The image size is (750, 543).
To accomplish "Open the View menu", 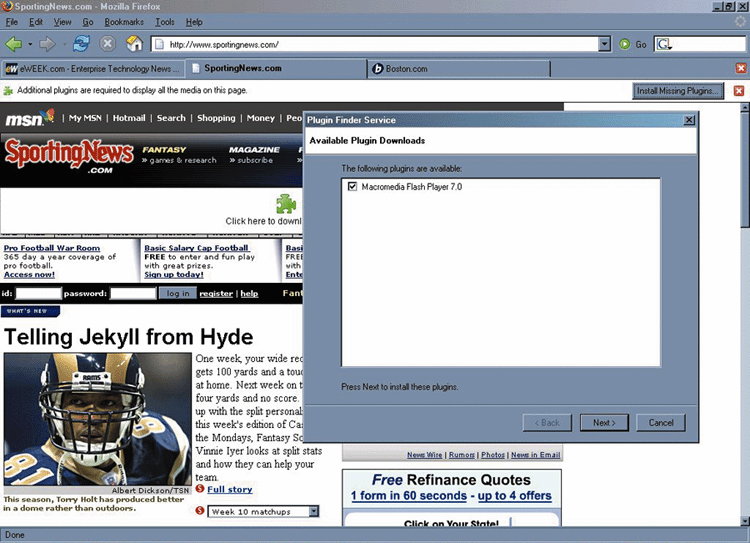I will tap(62, 22).
